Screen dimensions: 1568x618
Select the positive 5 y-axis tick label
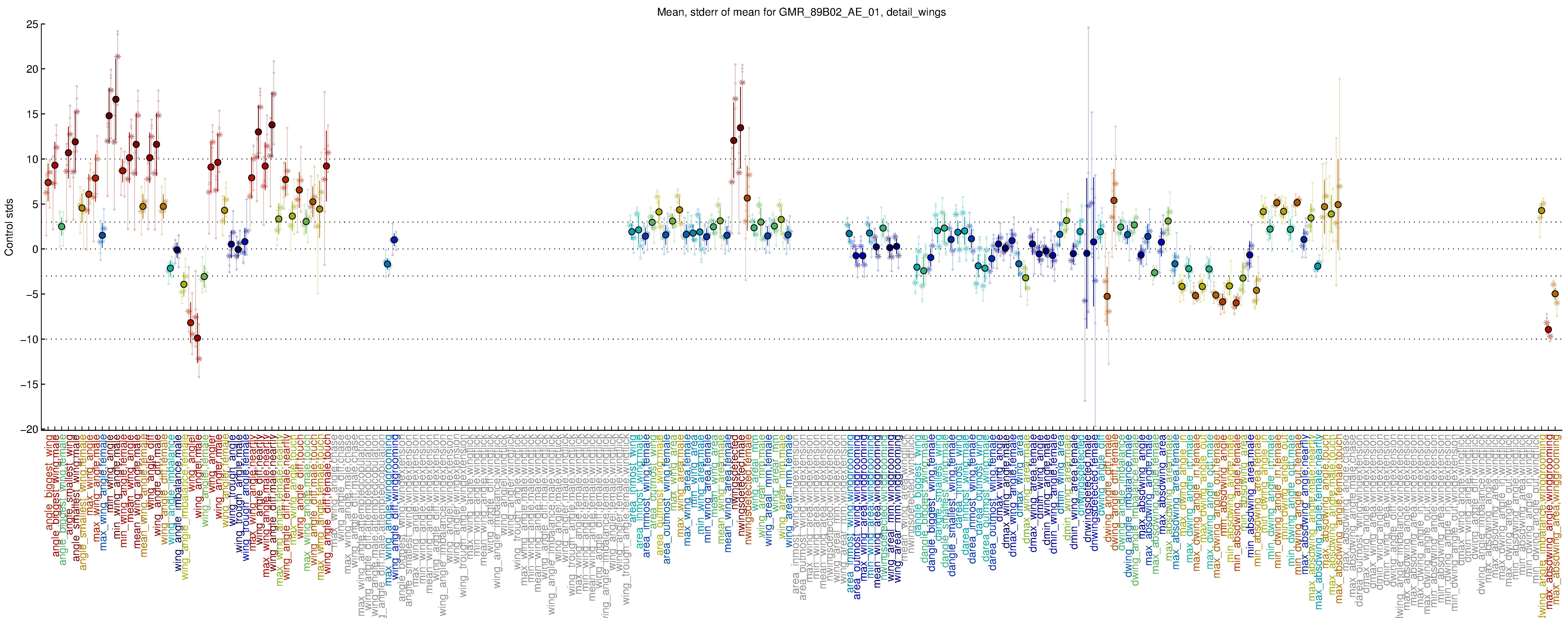(35, 205)
